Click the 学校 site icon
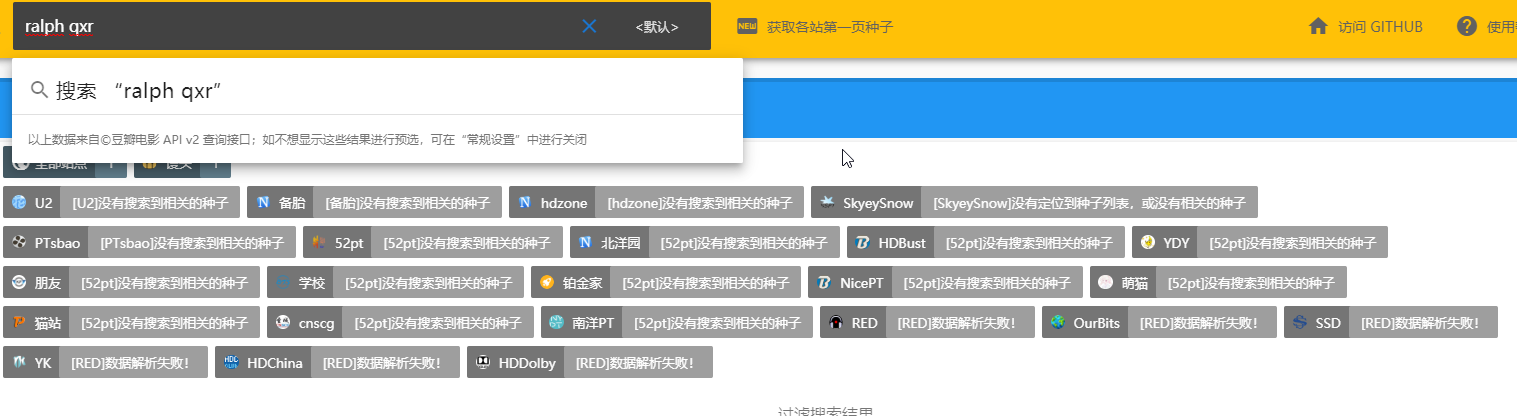The image size is (1517, 416). [283, 283]
